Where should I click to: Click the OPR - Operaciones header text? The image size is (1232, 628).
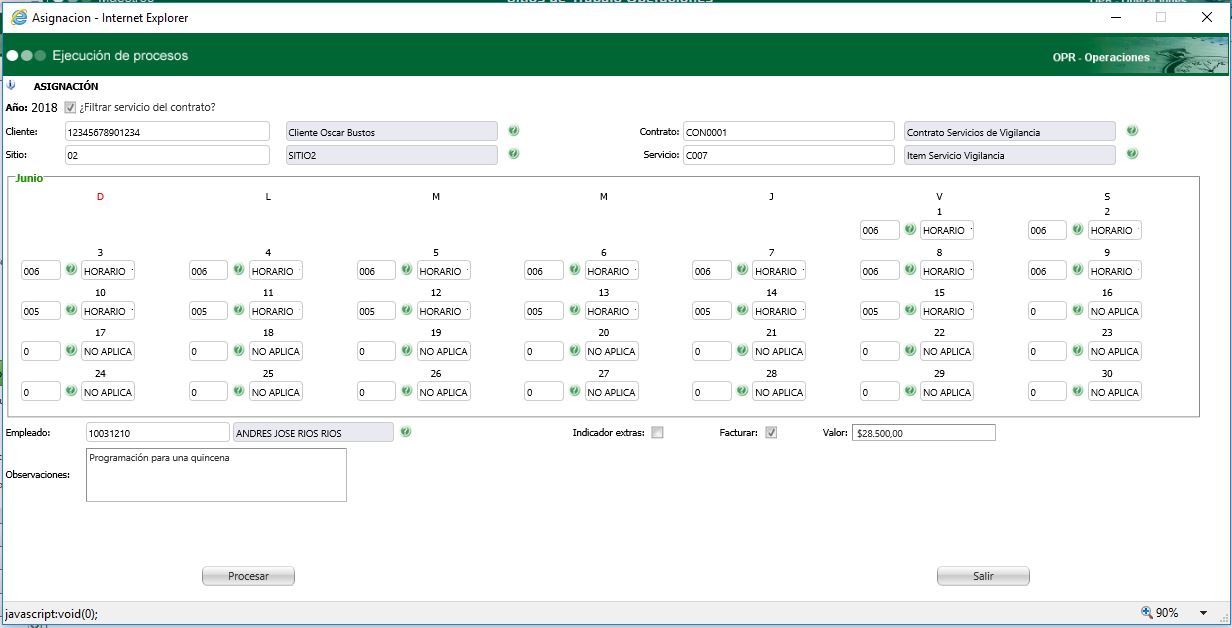click(x=1101, y=58)
